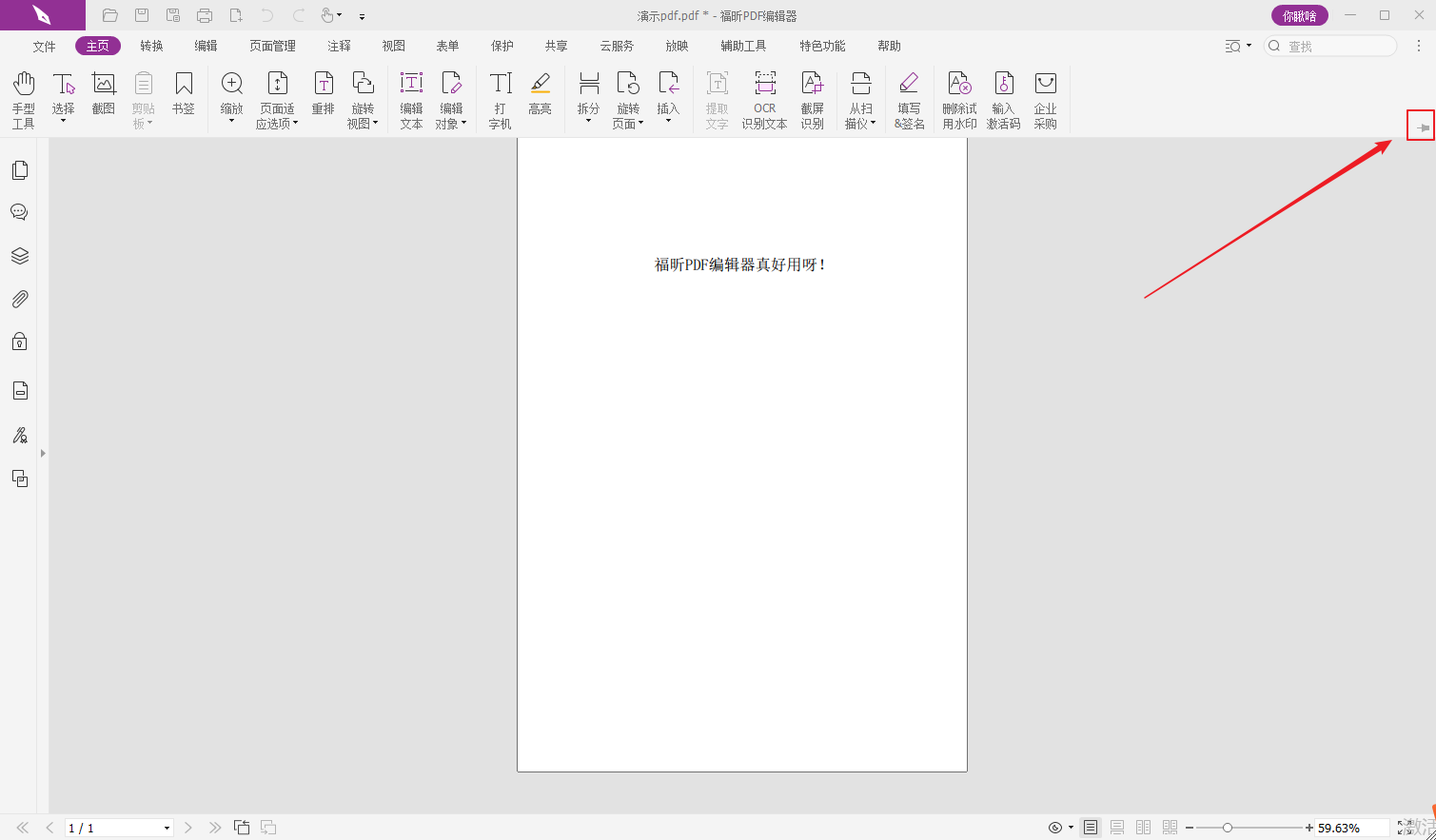1436x840 pixels.
Task: Open the layers panel in left sidebar
Action: (19, 256)
